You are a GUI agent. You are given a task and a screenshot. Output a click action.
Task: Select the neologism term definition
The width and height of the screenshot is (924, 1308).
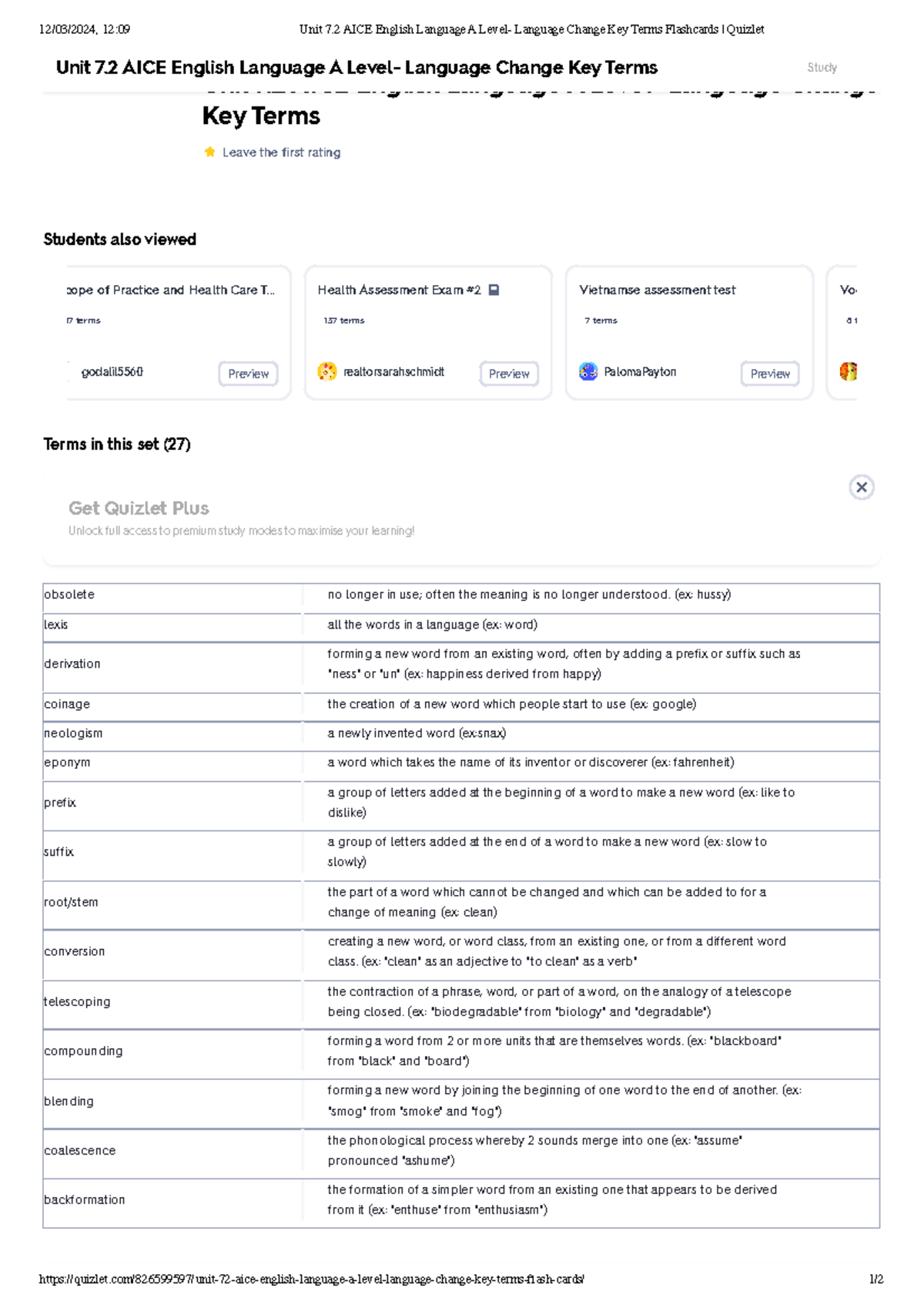coord(417,733)
